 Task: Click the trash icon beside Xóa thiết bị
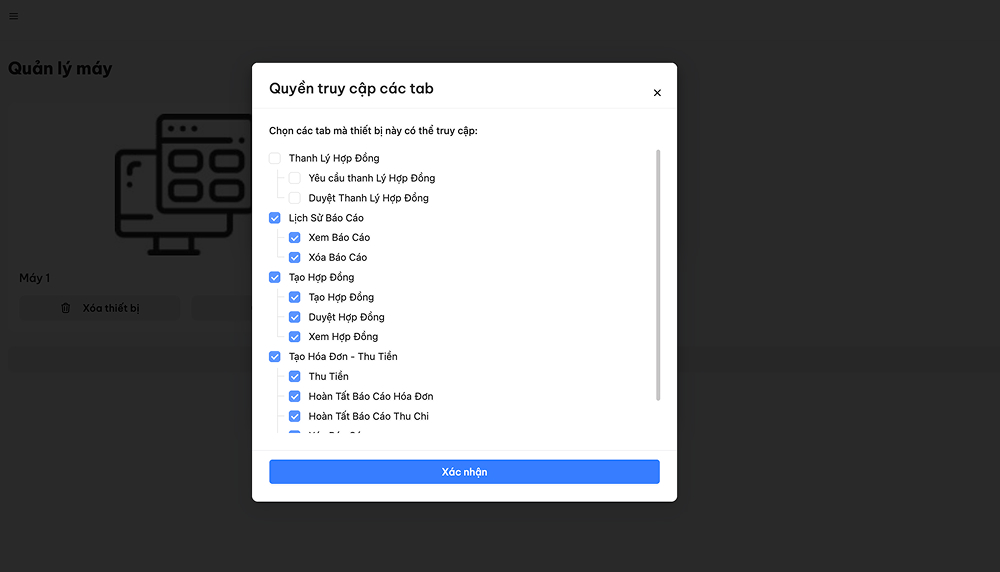(x=66, y=308)
